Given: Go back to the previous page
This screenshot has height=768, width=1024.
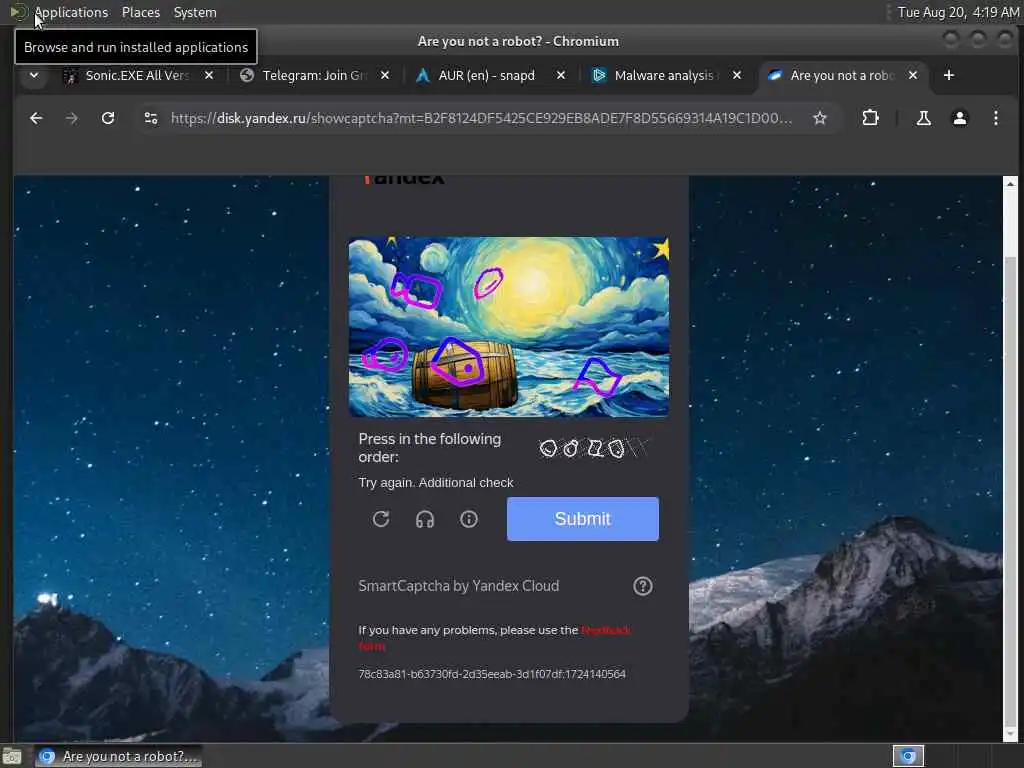Looking at the screenshot, I should click(x=36, y=118).
